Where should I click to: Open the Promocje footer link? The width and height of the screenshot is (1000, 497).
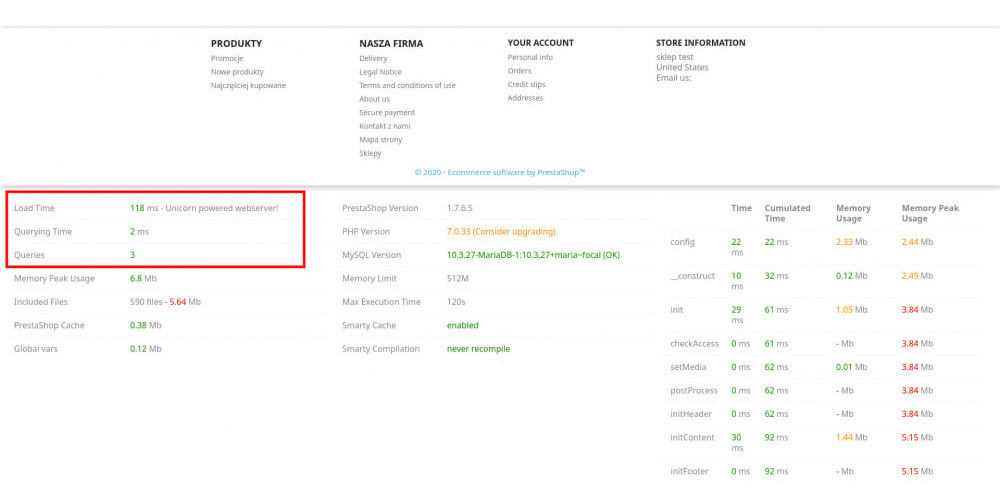(x=227, y=58)
